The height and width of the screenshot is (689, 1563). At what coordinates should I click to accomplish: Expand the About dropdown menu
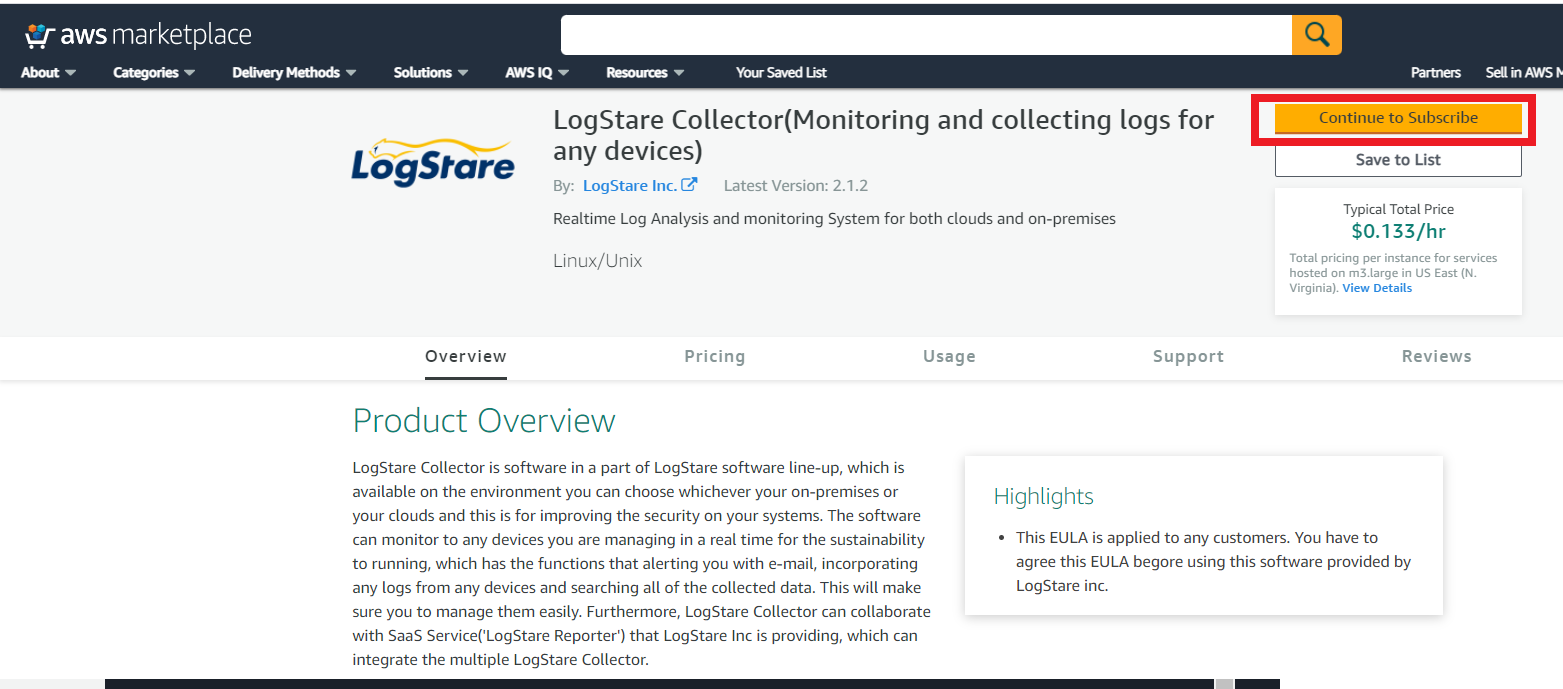pos(48,72)
